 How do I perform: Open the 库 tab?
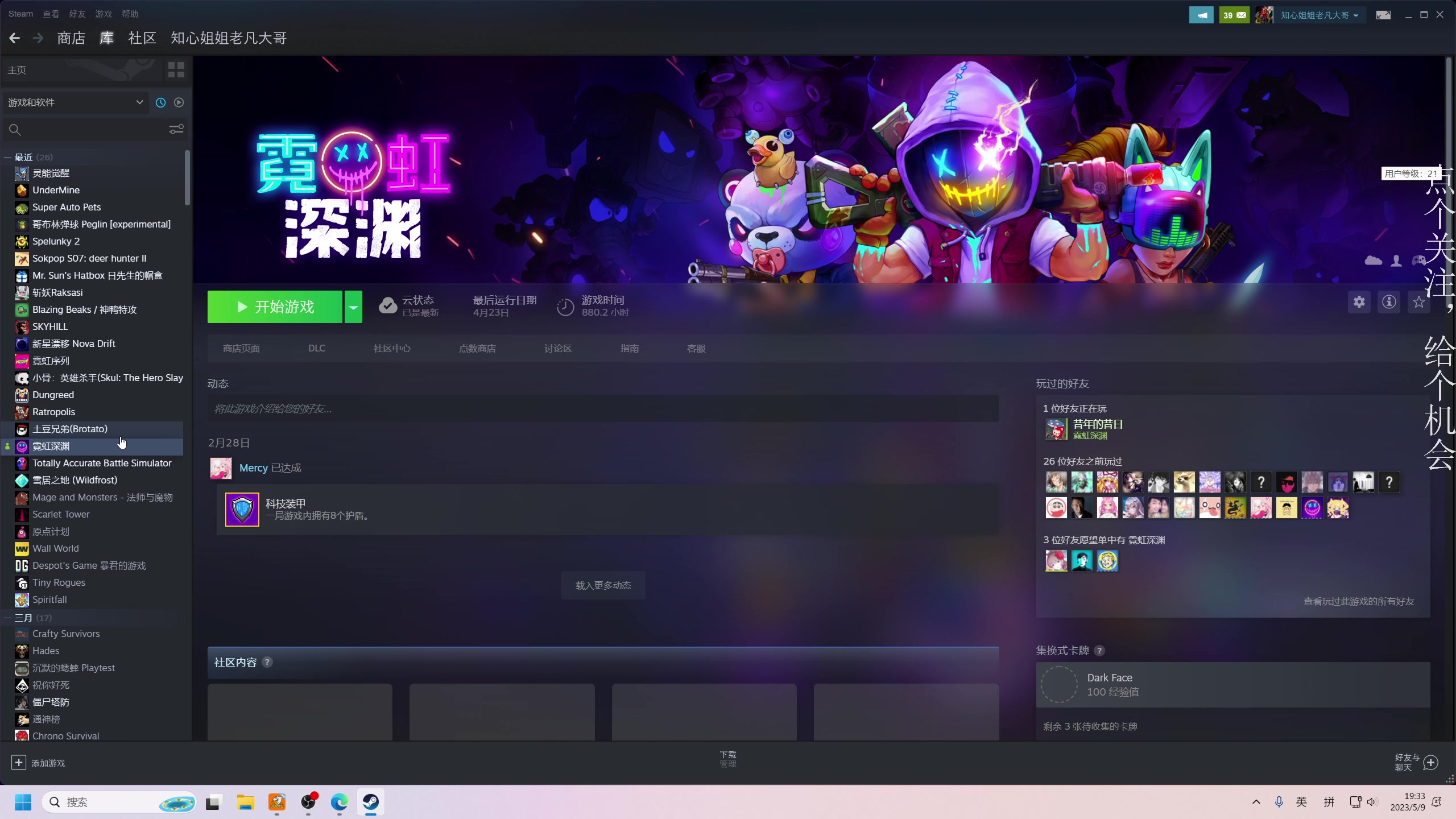(x=107, y=38)
